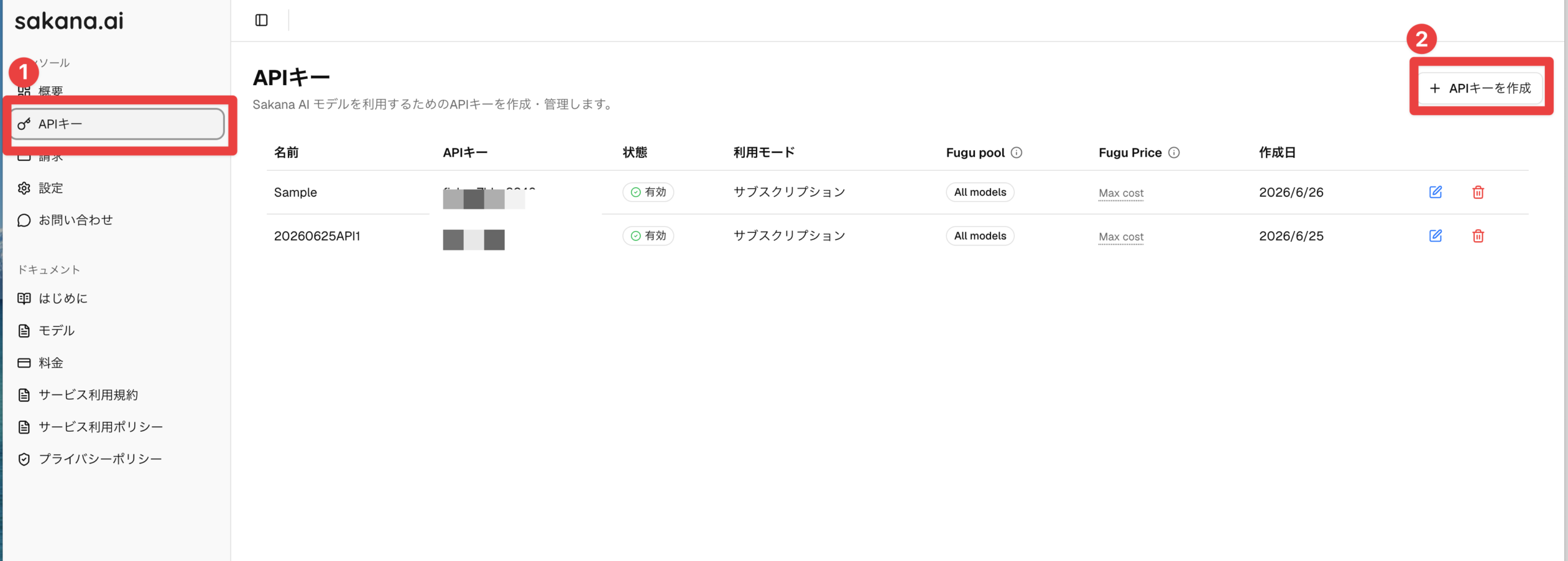Click the ドキュメント section label
Screen dimensions: 1568x561
click(x=49, y=269)
